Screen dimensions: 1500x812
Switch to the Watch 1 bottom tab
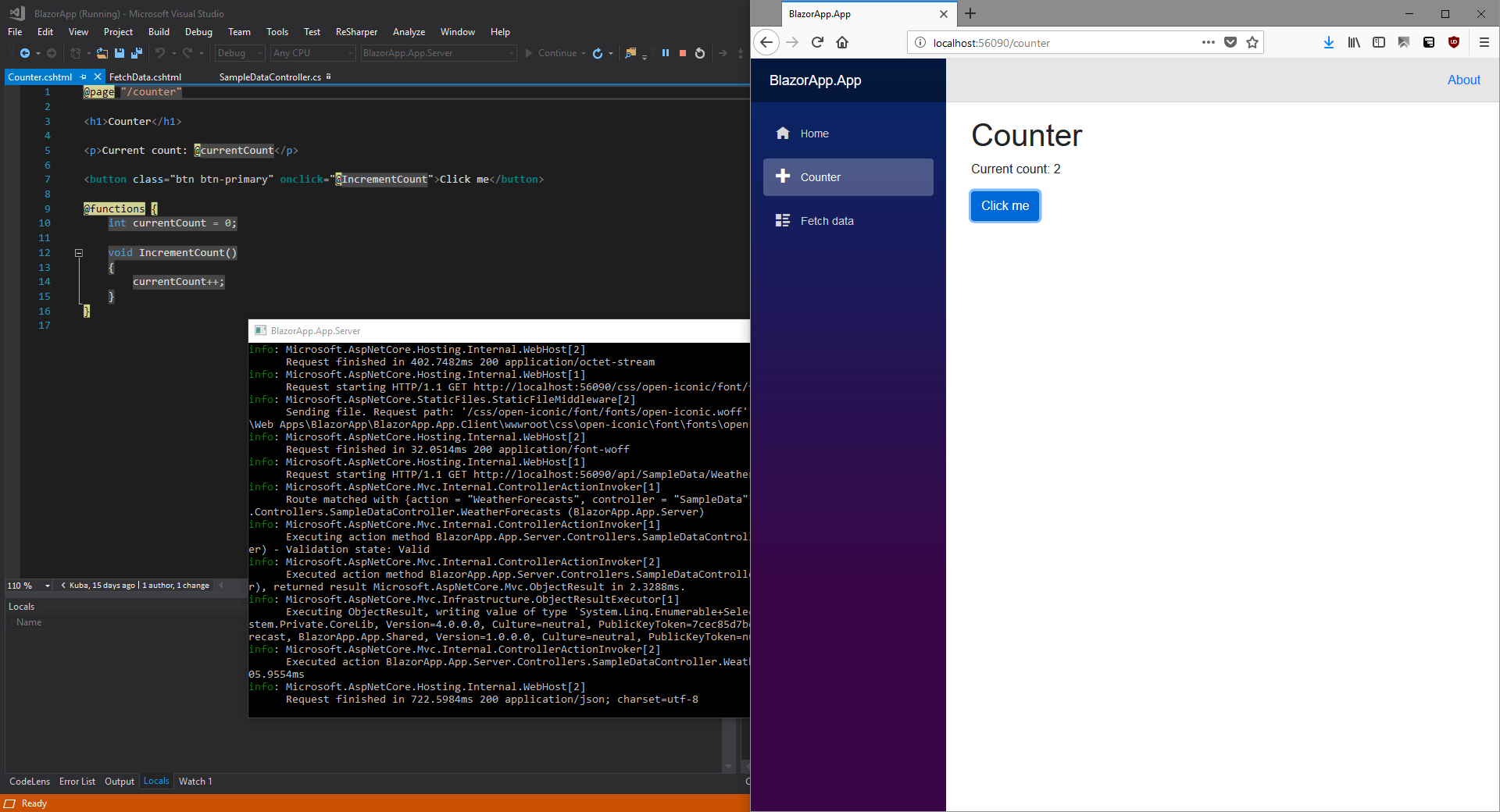tap(195, 782)
